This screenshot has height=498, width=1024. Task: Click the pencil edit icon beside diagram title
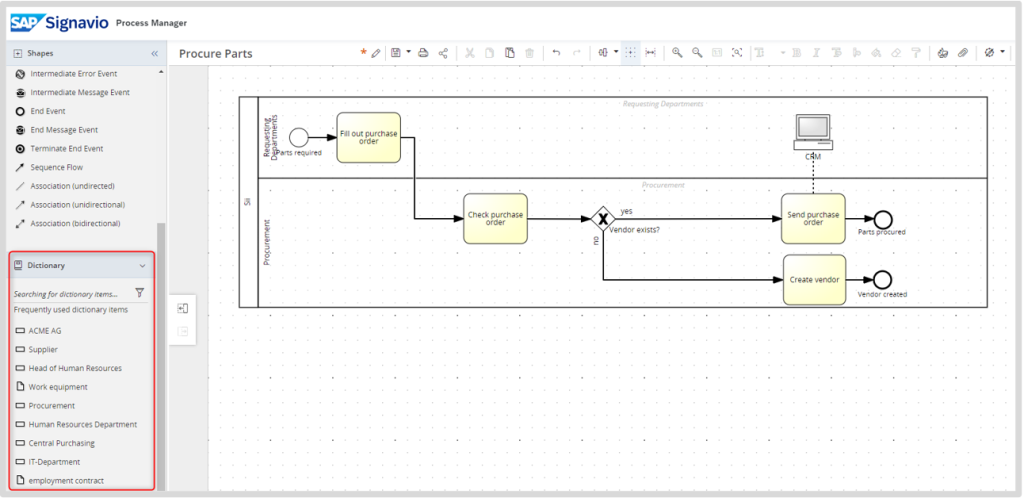click(x=376, y=54)
